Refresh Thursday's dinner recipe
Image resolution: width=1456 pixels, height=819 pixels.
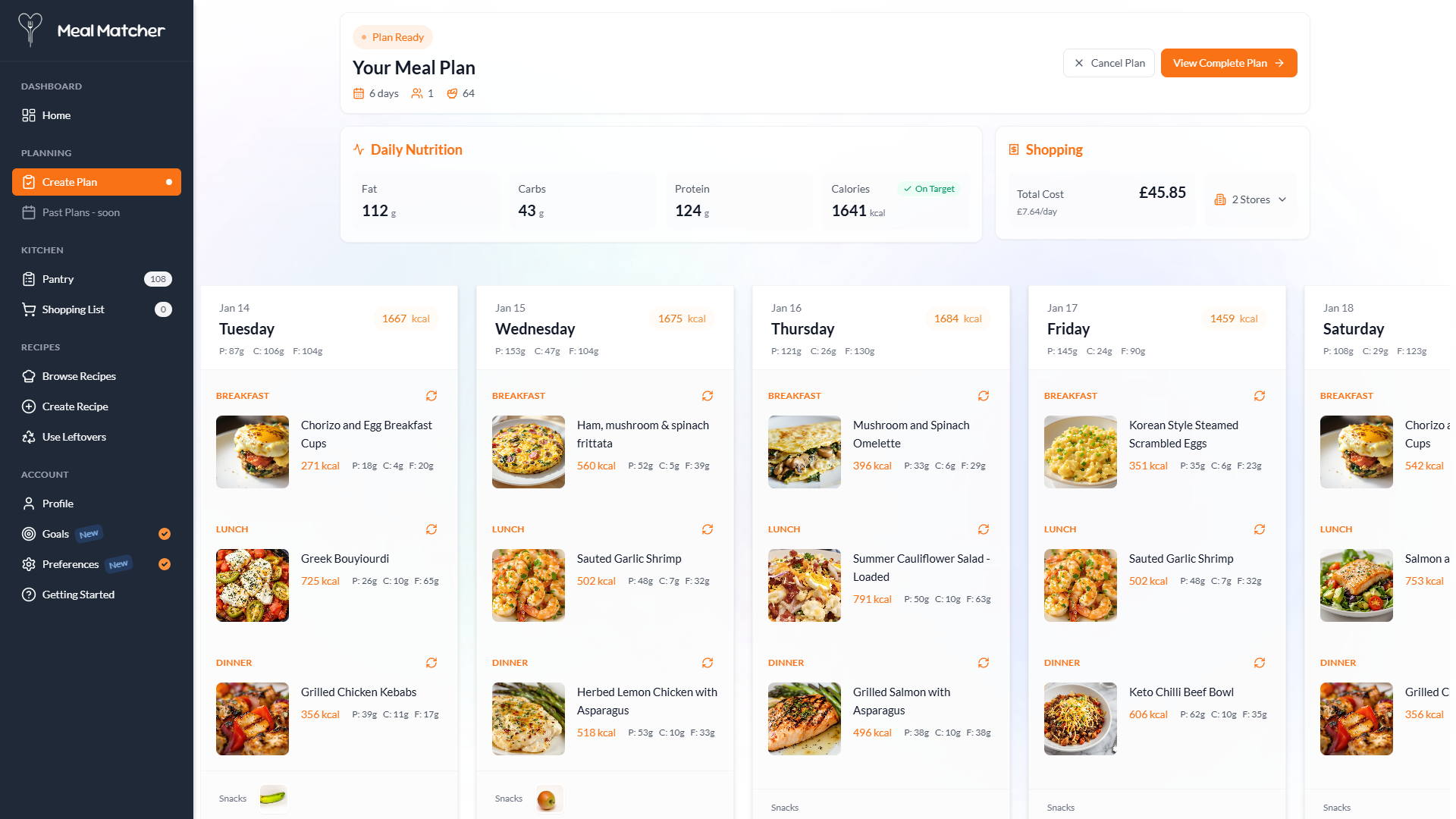pyautogui.click(x=984, y=663)
